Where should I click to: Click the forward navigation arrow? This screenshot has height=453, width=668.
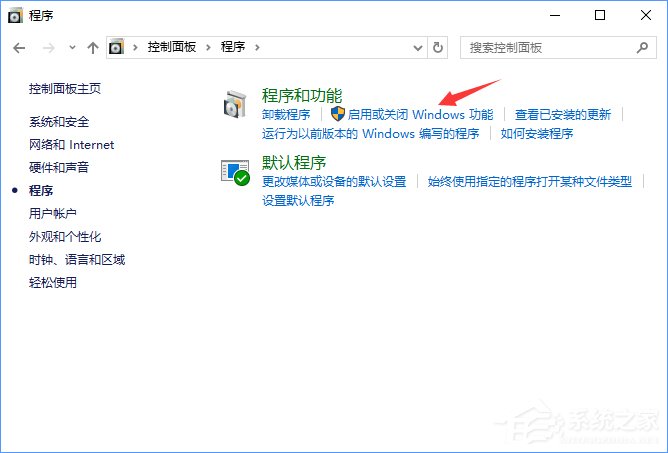tap(49, 48)
